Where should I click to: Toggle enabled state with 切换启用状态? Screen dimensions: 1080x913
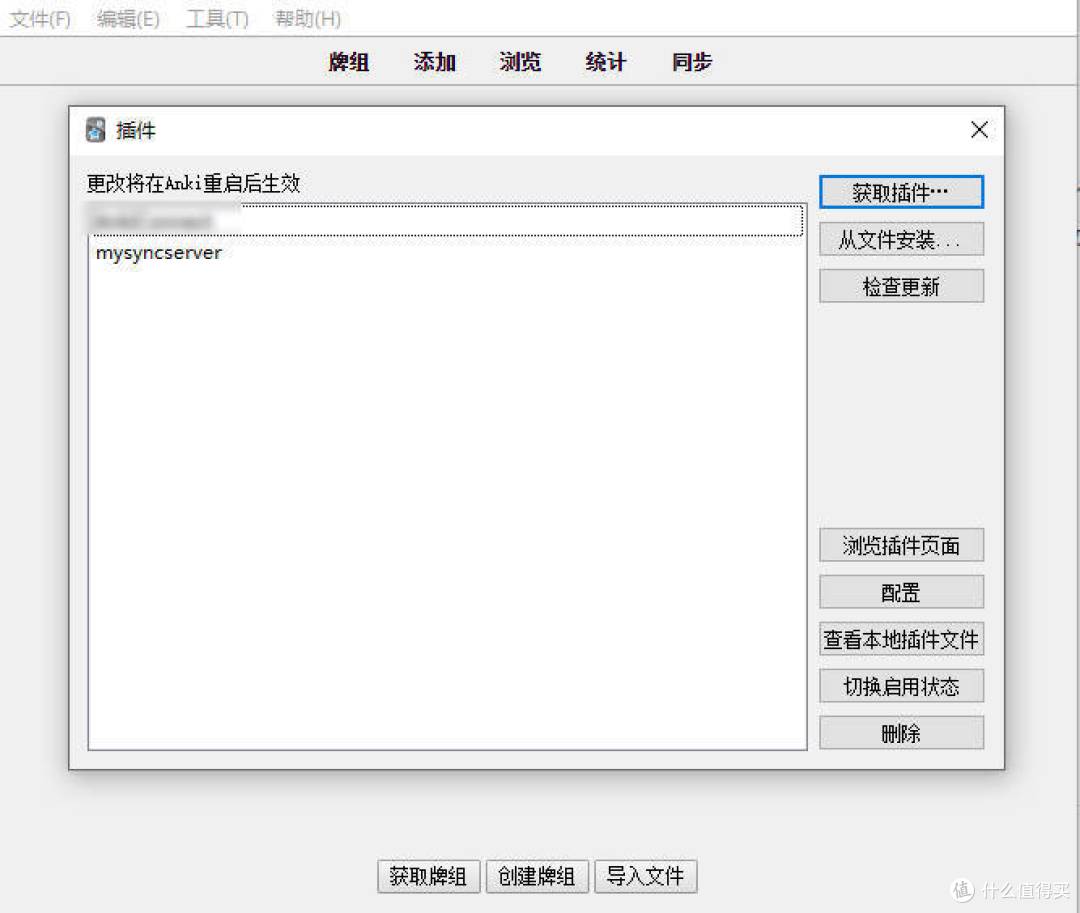point(899,685)
